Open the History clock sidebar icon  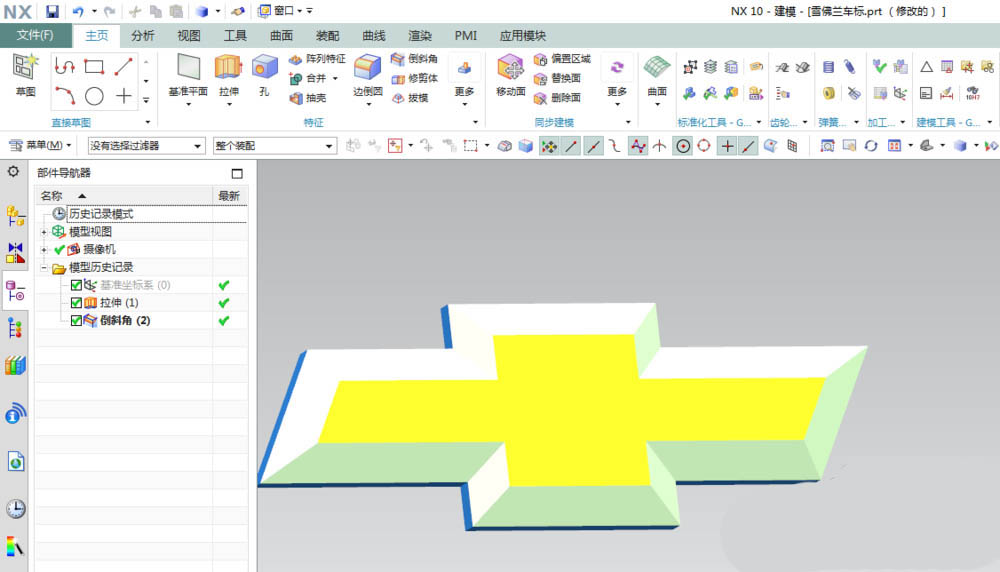point(15,508)
